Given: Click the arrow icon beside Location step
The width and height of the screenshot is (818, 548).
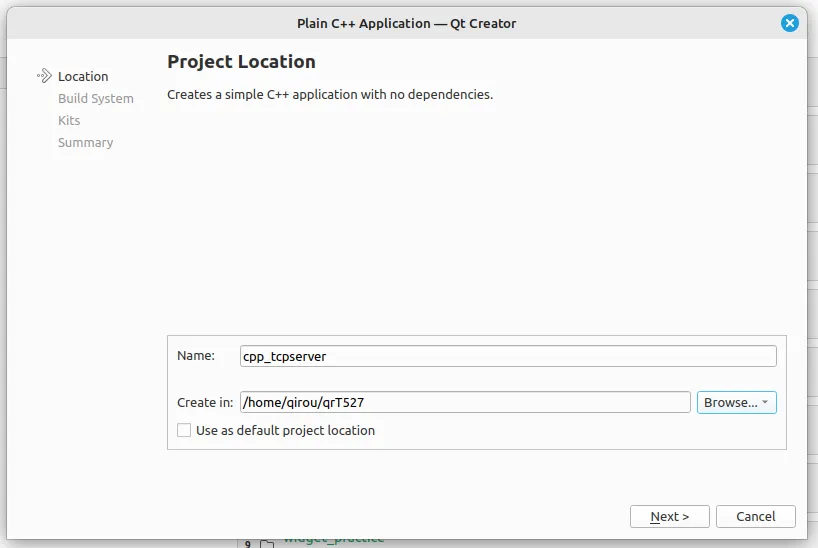Looking at the screenshot, I should point(44,76).
